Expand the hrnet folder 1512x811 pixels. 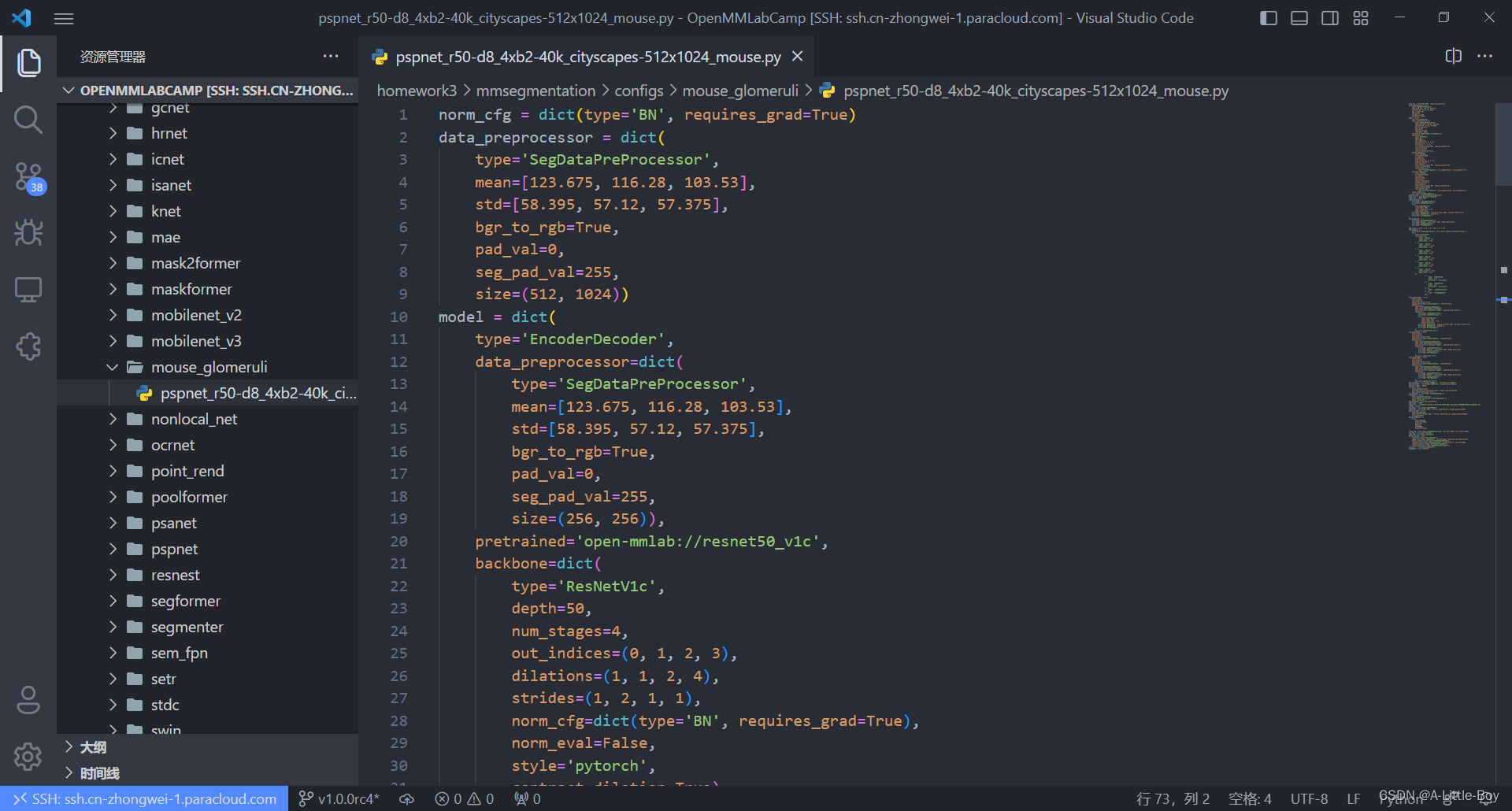click(209, 133)
